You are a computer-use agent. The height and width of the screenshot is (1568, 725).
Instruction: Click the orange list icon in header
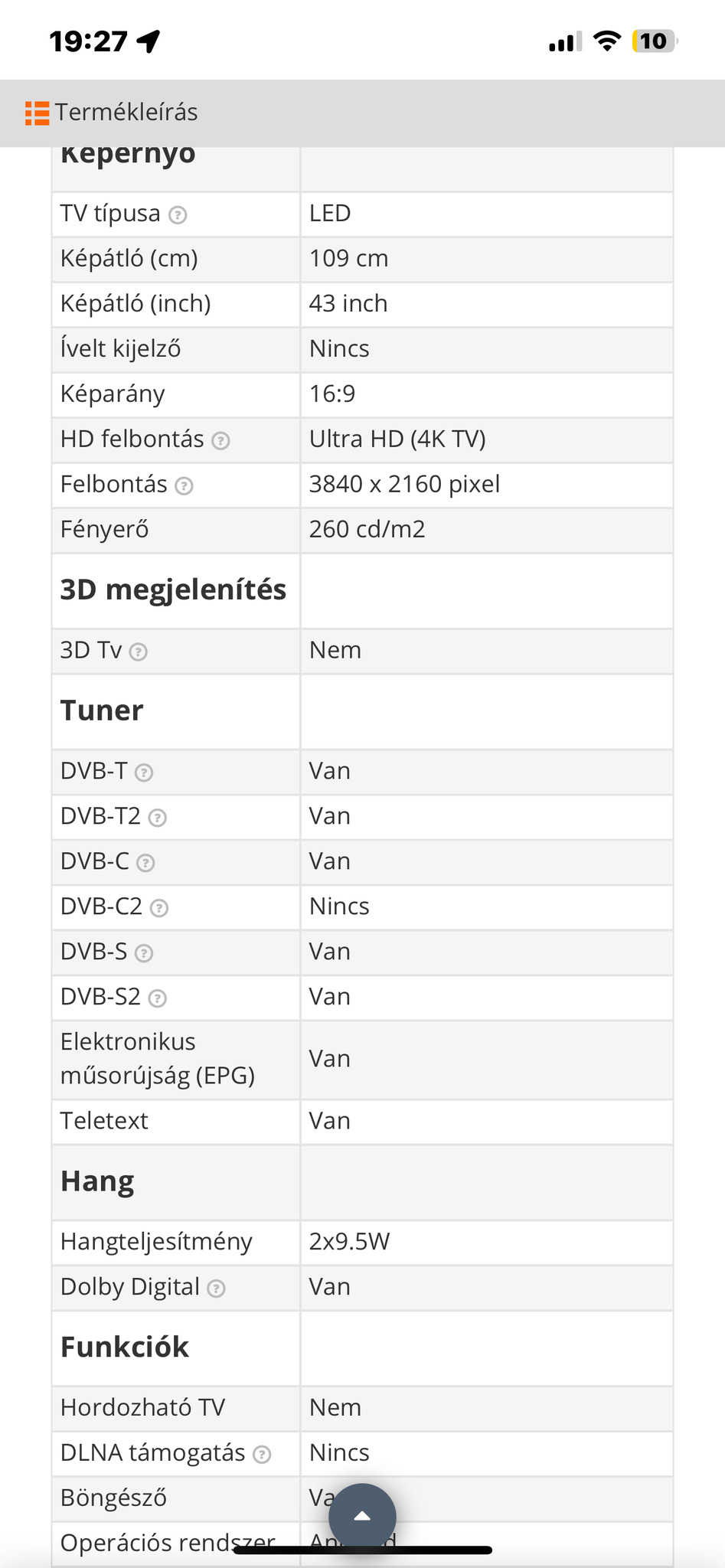coord(37,113)
